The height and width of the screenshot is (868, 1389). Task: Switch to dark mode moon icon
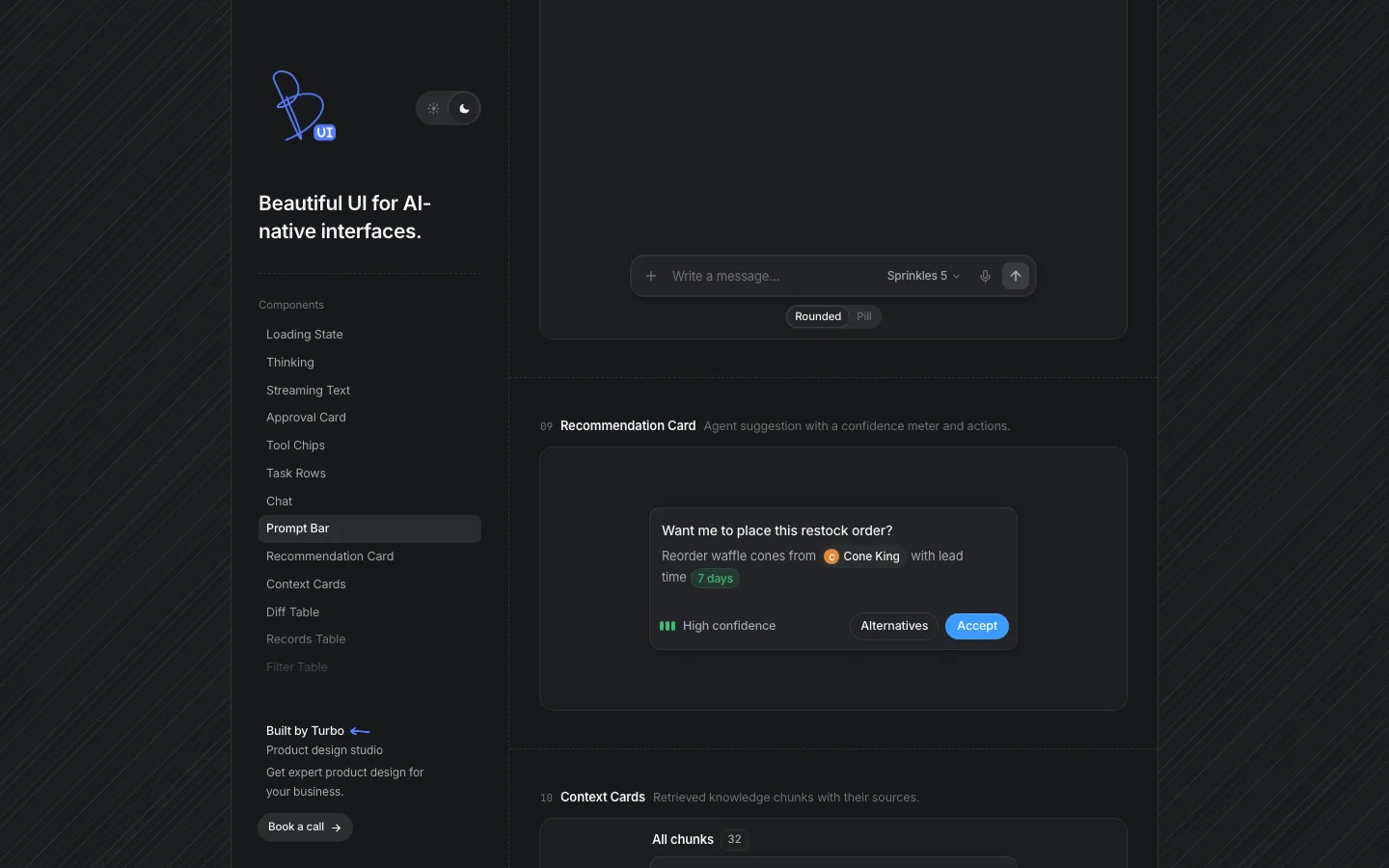[465, 109]
